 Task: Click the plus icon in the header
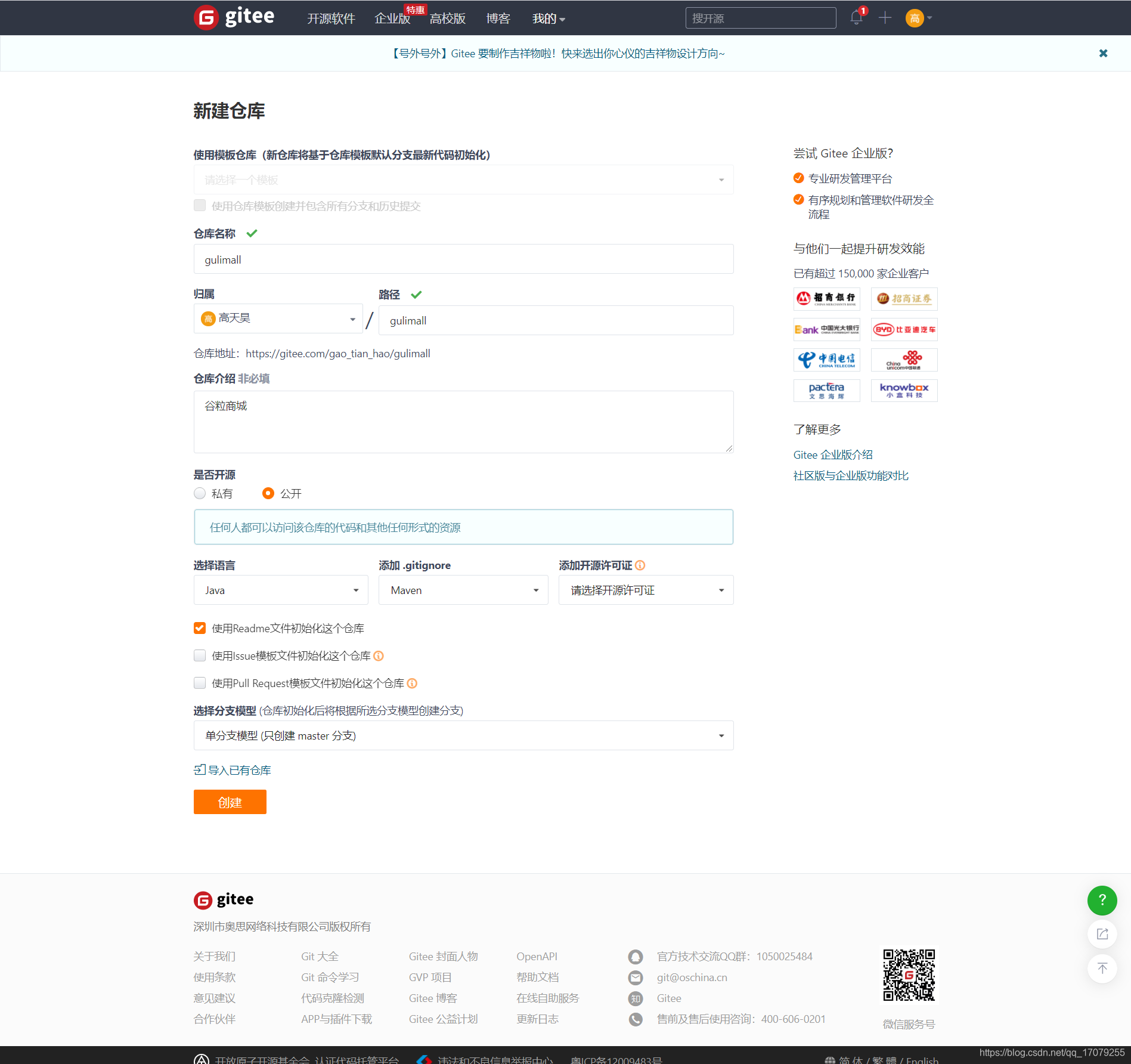(885, 18)
